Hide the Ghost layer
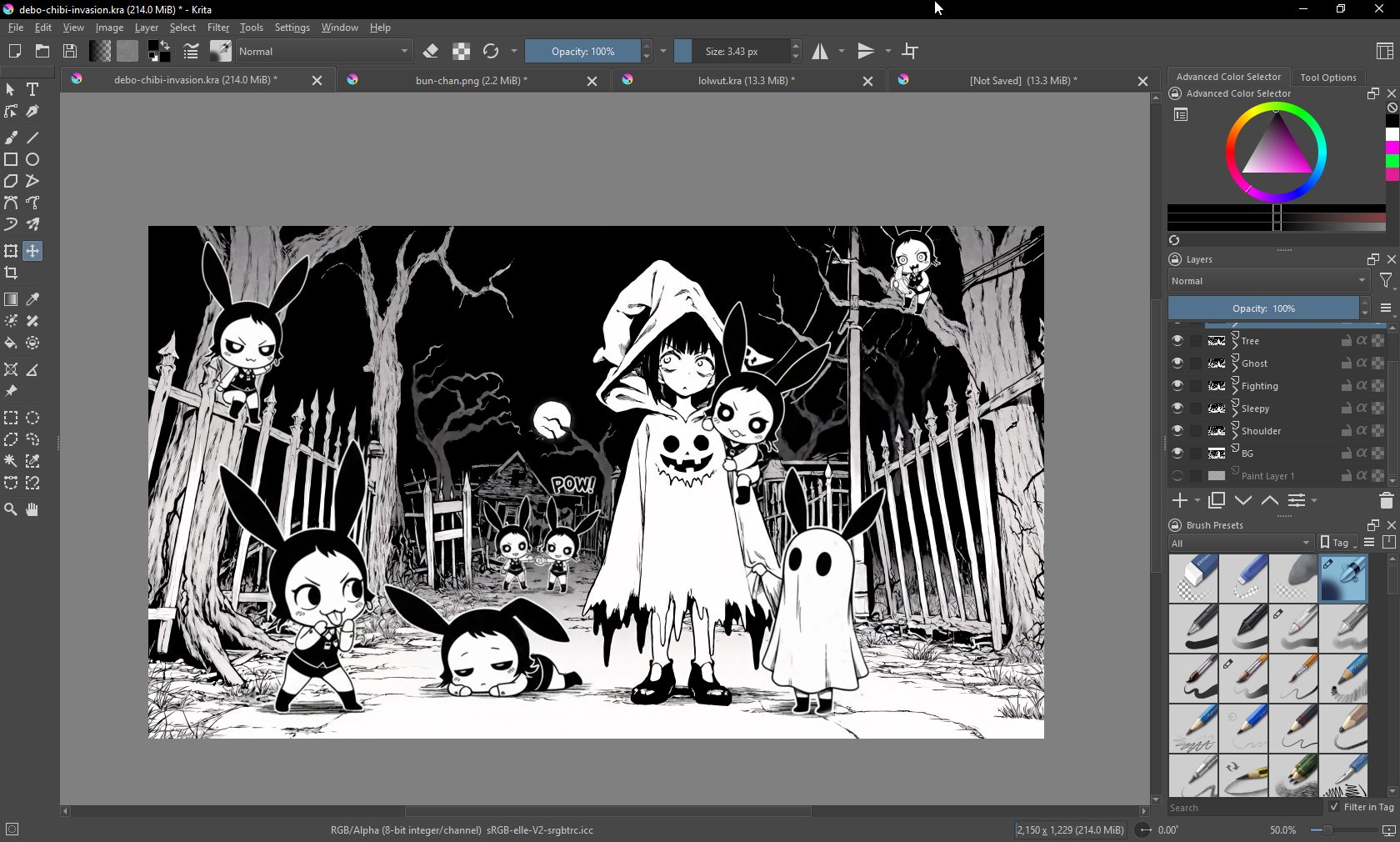The image size is (1400, 842). pyautogui.click(x=1177, y=363)
